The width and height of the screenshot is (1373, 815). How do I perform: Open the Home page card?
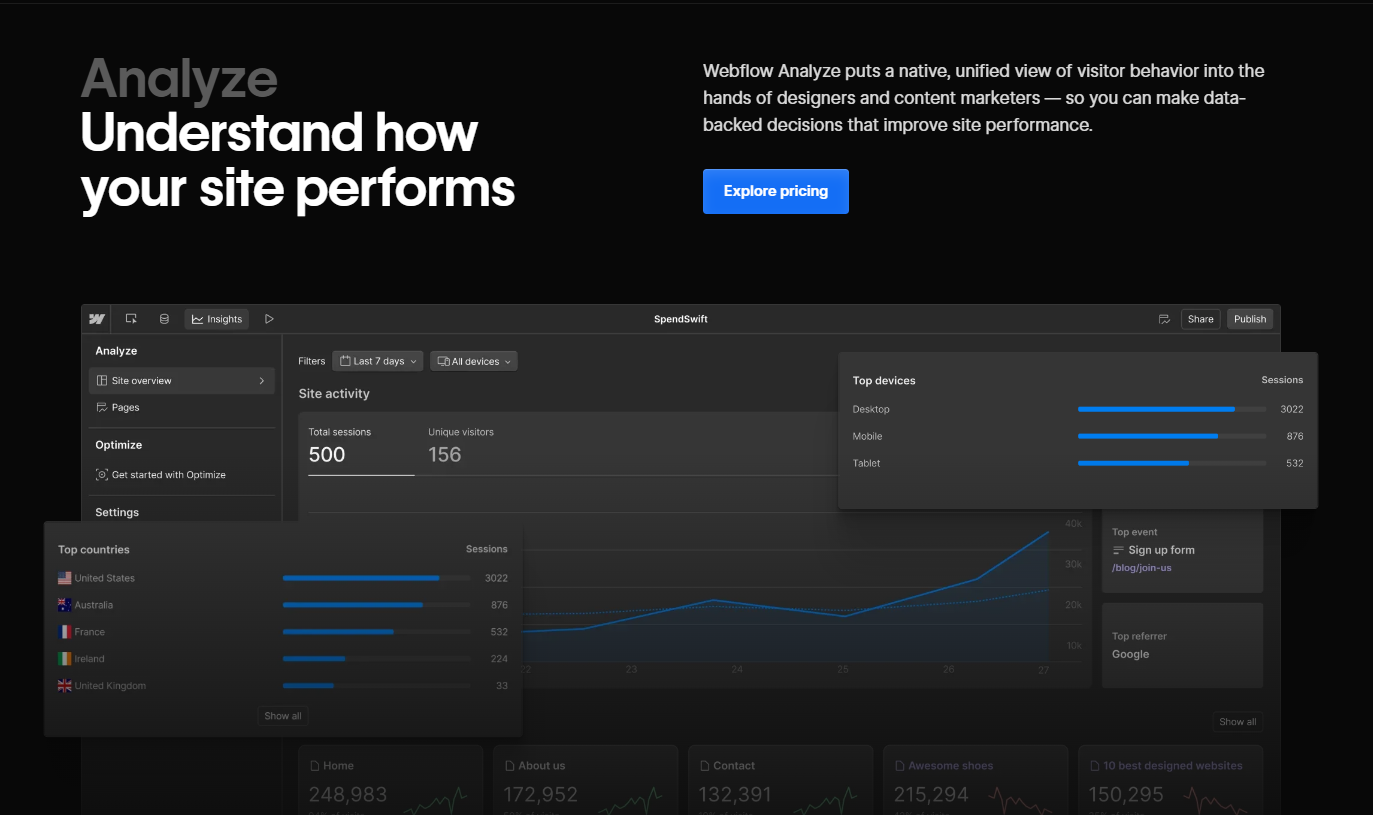[x=391, y=780]
